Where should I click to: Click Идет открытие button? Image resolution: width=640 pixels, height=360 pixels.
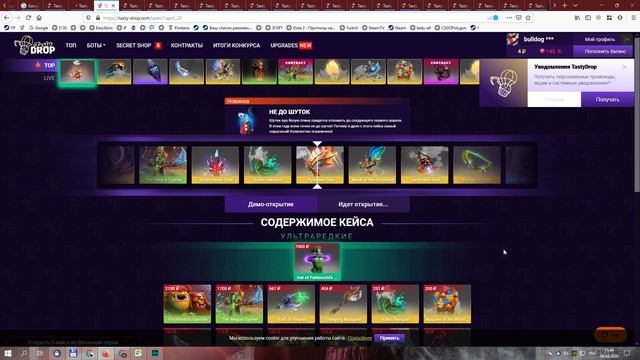coord(363,204)
